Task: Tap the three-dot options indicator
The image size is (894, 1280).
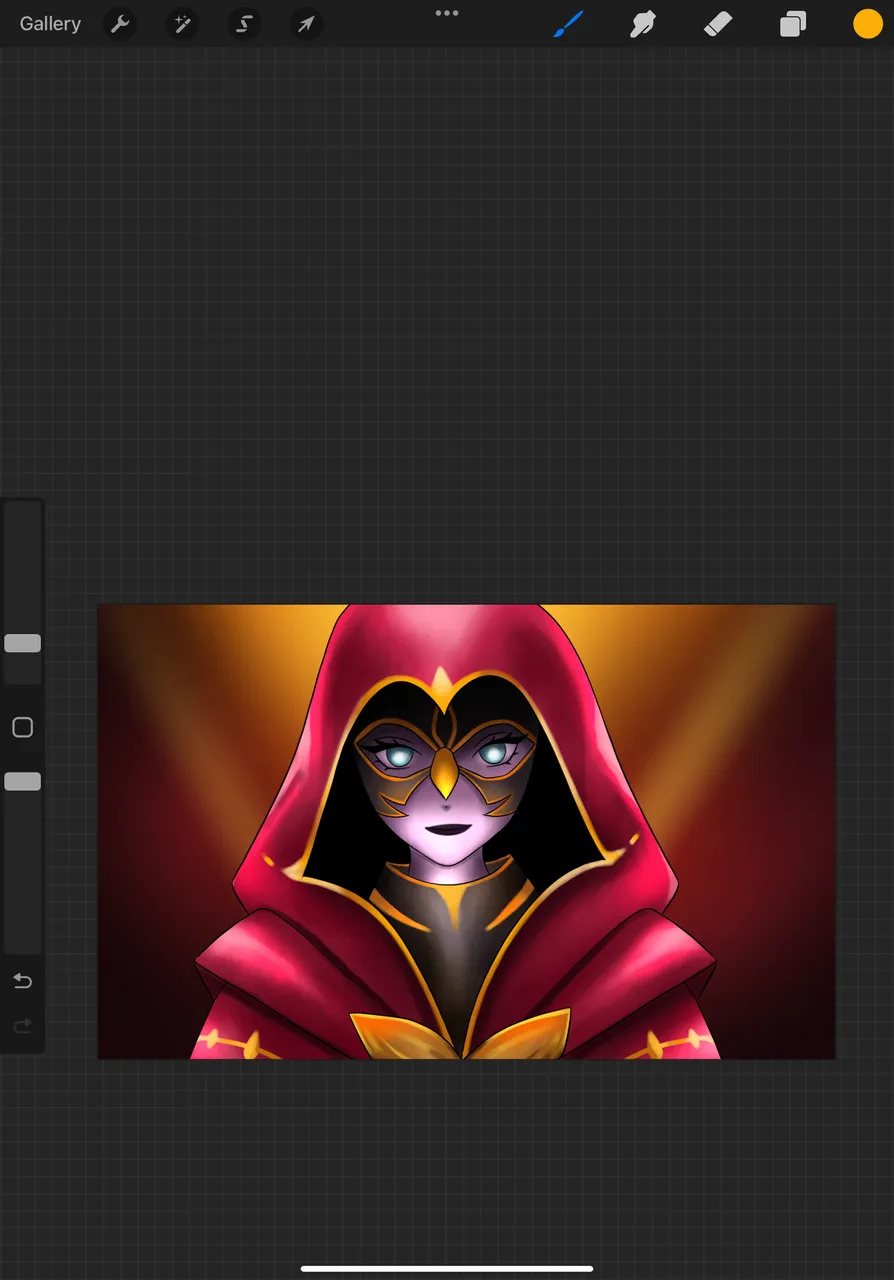Action: click(x=447, y=13)
